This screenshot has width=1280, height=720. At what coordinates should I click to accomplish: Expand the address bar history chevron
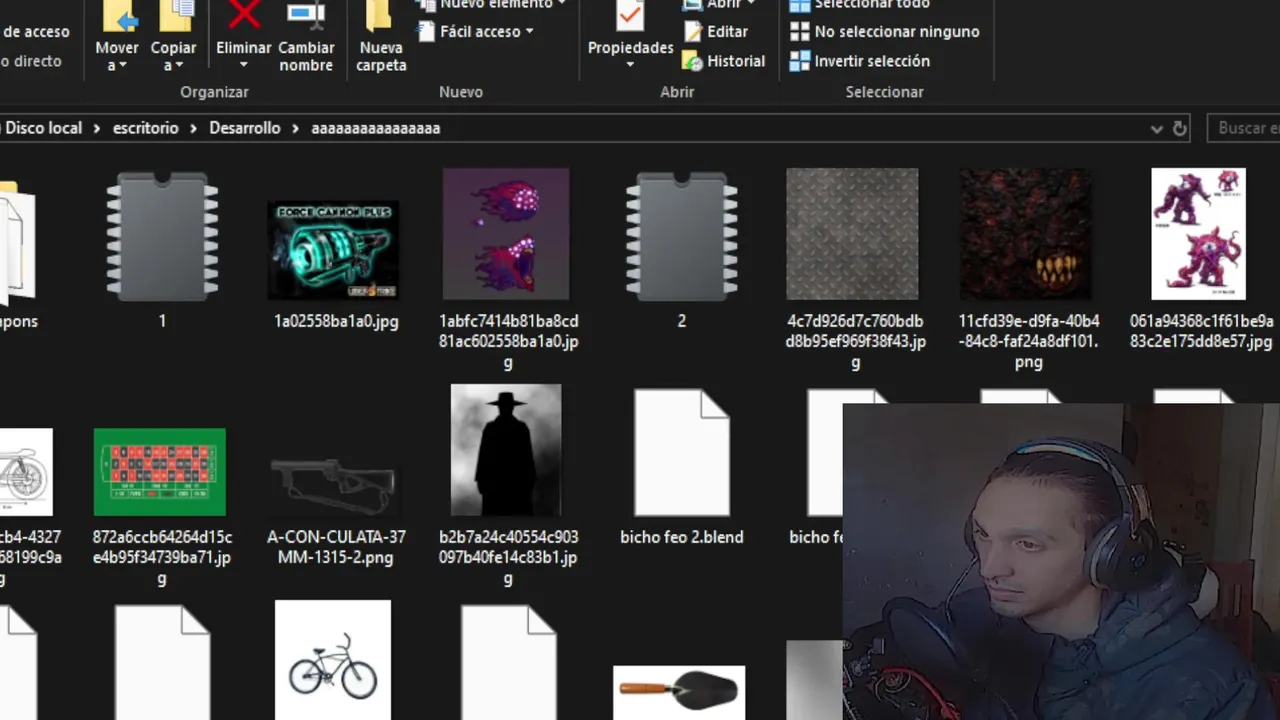(x=1157, y=129)
